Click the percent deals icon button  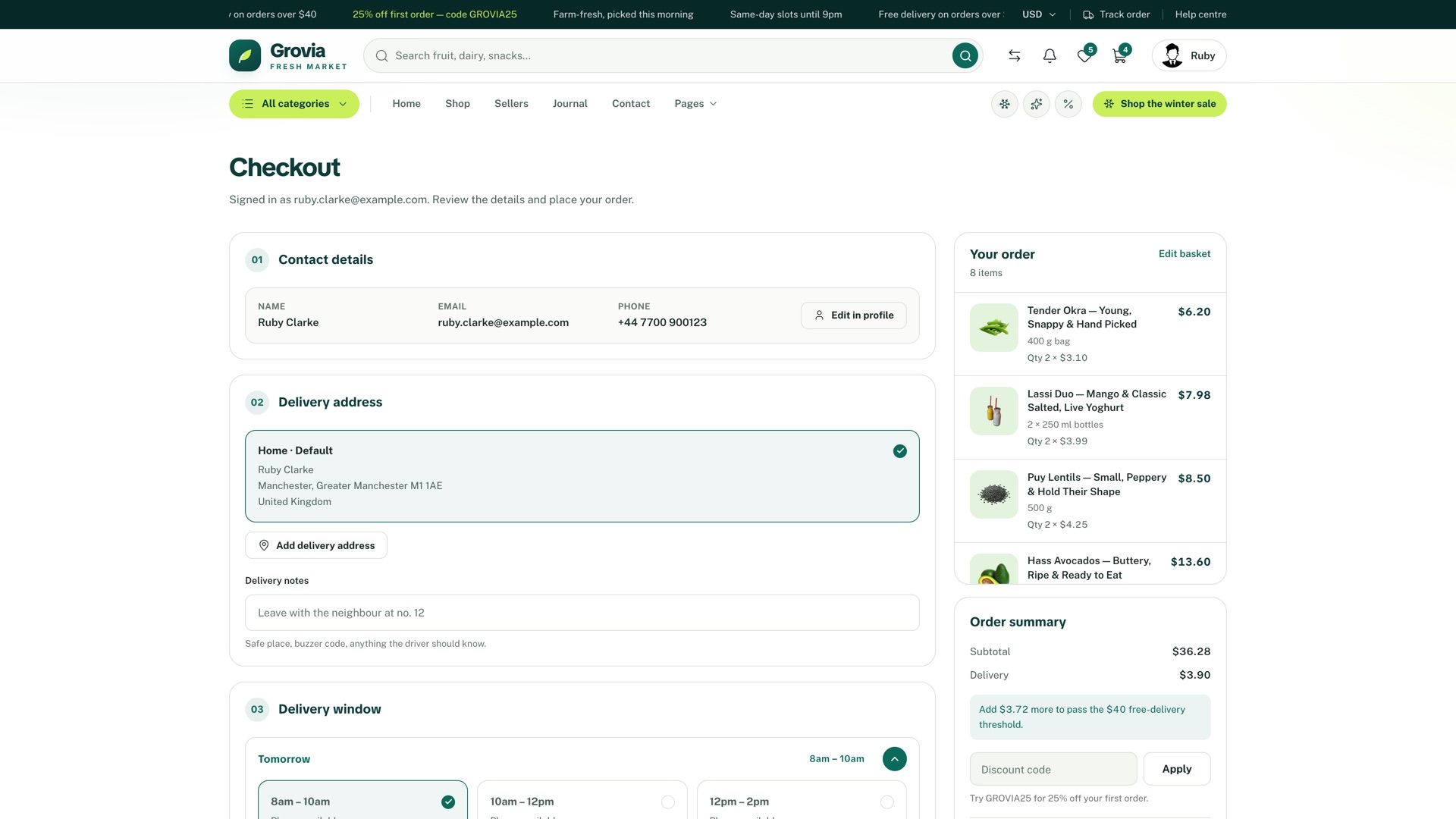click(1068, 104)
